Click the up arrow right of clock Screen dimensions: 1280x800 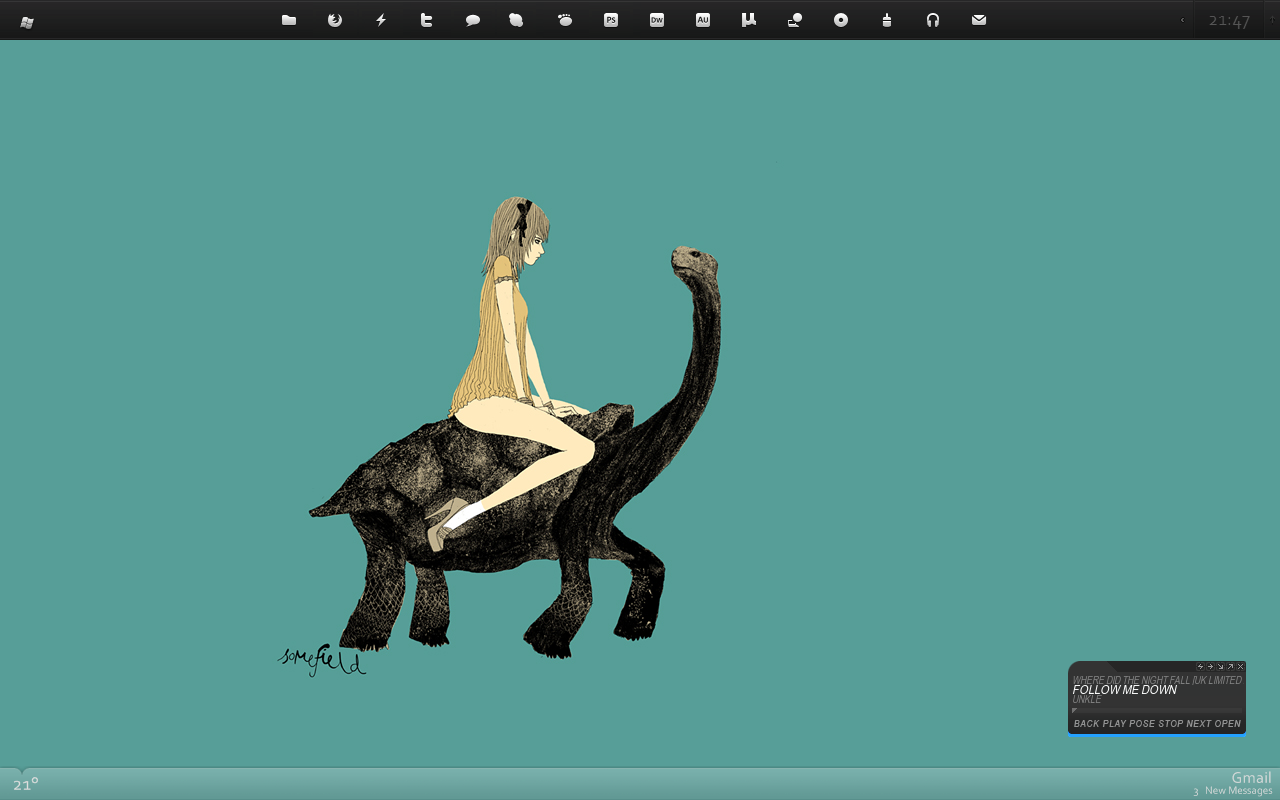tap(1272, 20)
